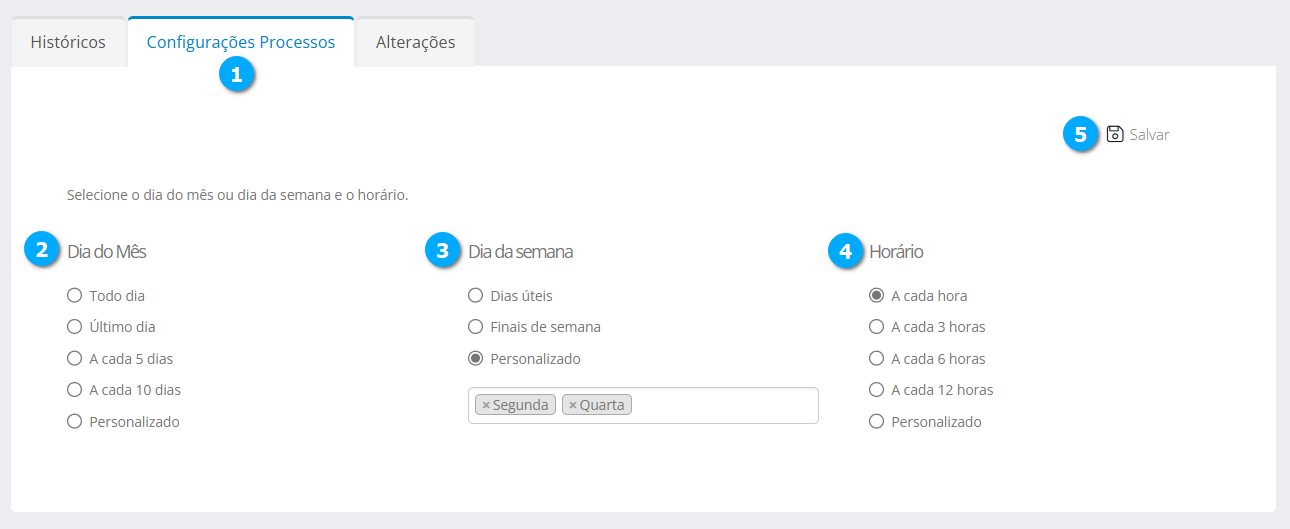The width and height of the screenshot is (1290, 529).
Task: Select Personalizado under Horário
Action: (x=877, y=422)
